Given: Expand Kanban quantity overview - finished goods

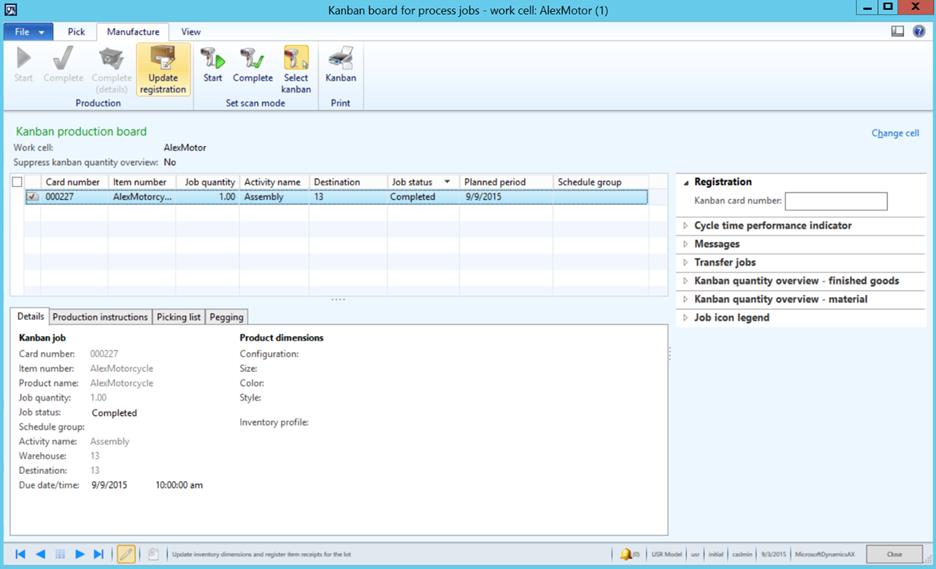Looking at the screenshot, I should [x=685, y=281].
